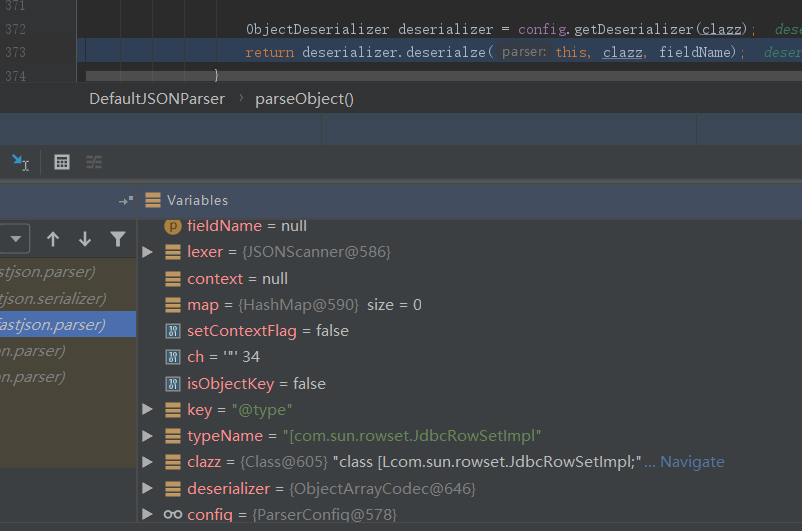Expand the deserializer variable node
The image size is (802, 531).
click(148, 488)
